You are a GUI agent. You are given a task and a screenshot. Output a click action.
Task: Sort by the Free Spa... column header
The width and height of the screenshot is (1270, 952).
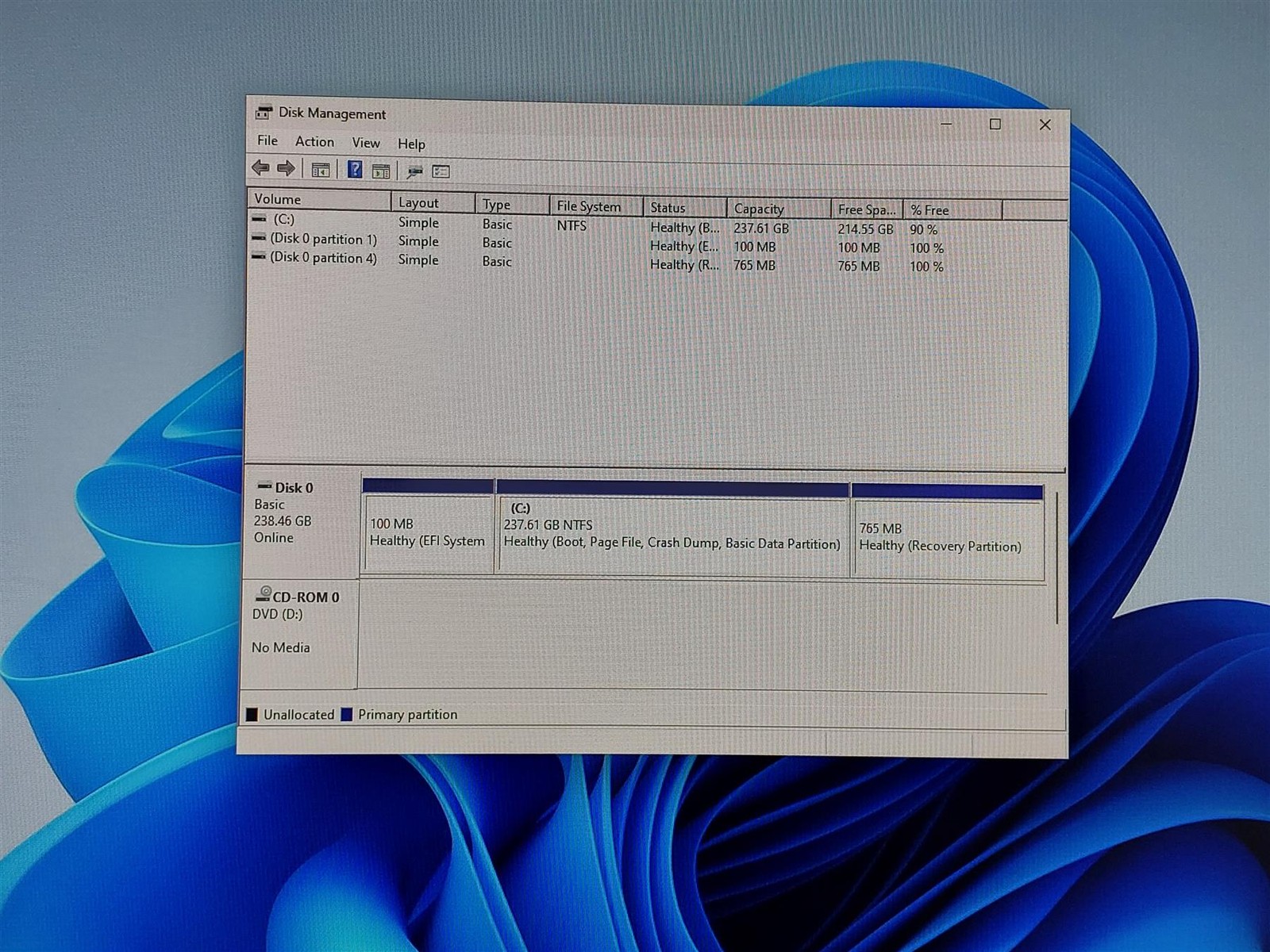867,209
